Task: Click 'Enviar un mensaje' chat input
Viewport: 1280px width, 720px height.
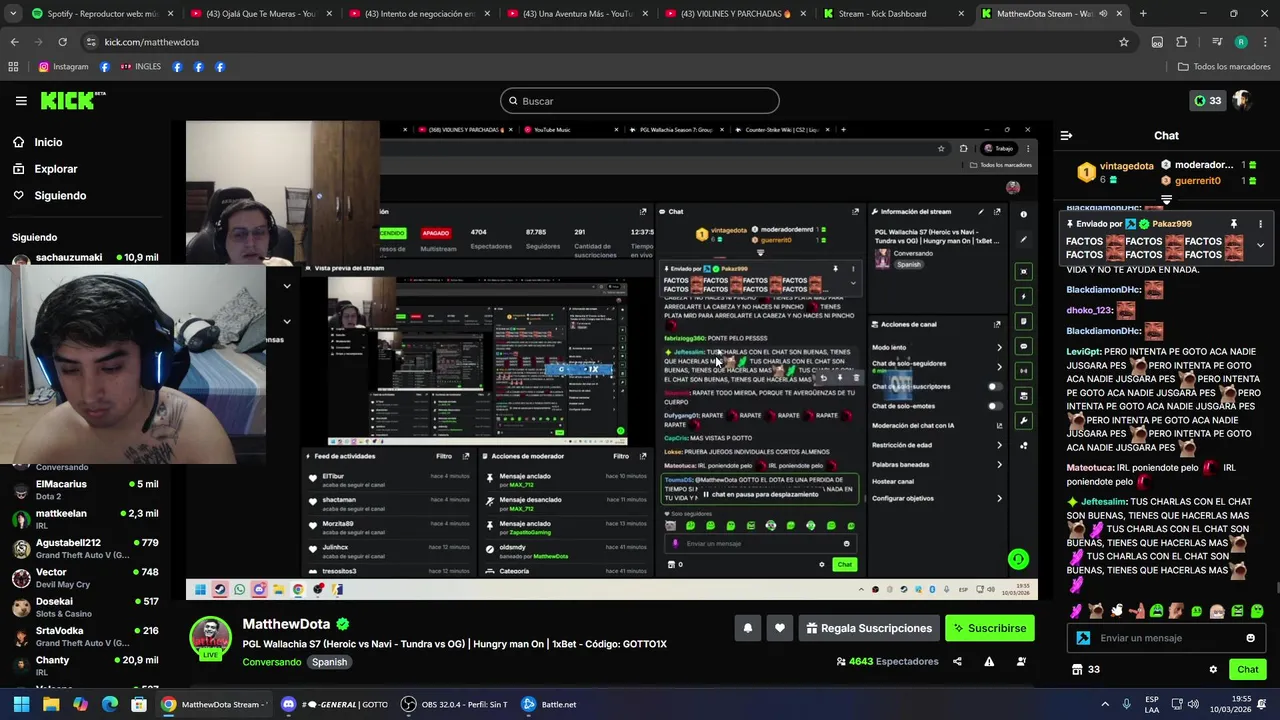Action: click(1166, 638)
